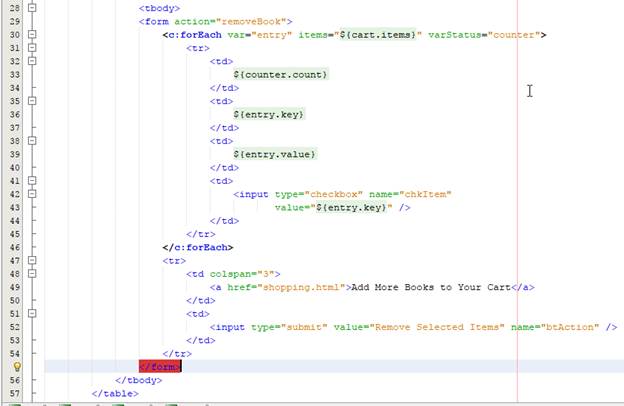624x406 pixels.
Task: Collapse the tr fold marker at line 47
Action: tap(32, 260)
